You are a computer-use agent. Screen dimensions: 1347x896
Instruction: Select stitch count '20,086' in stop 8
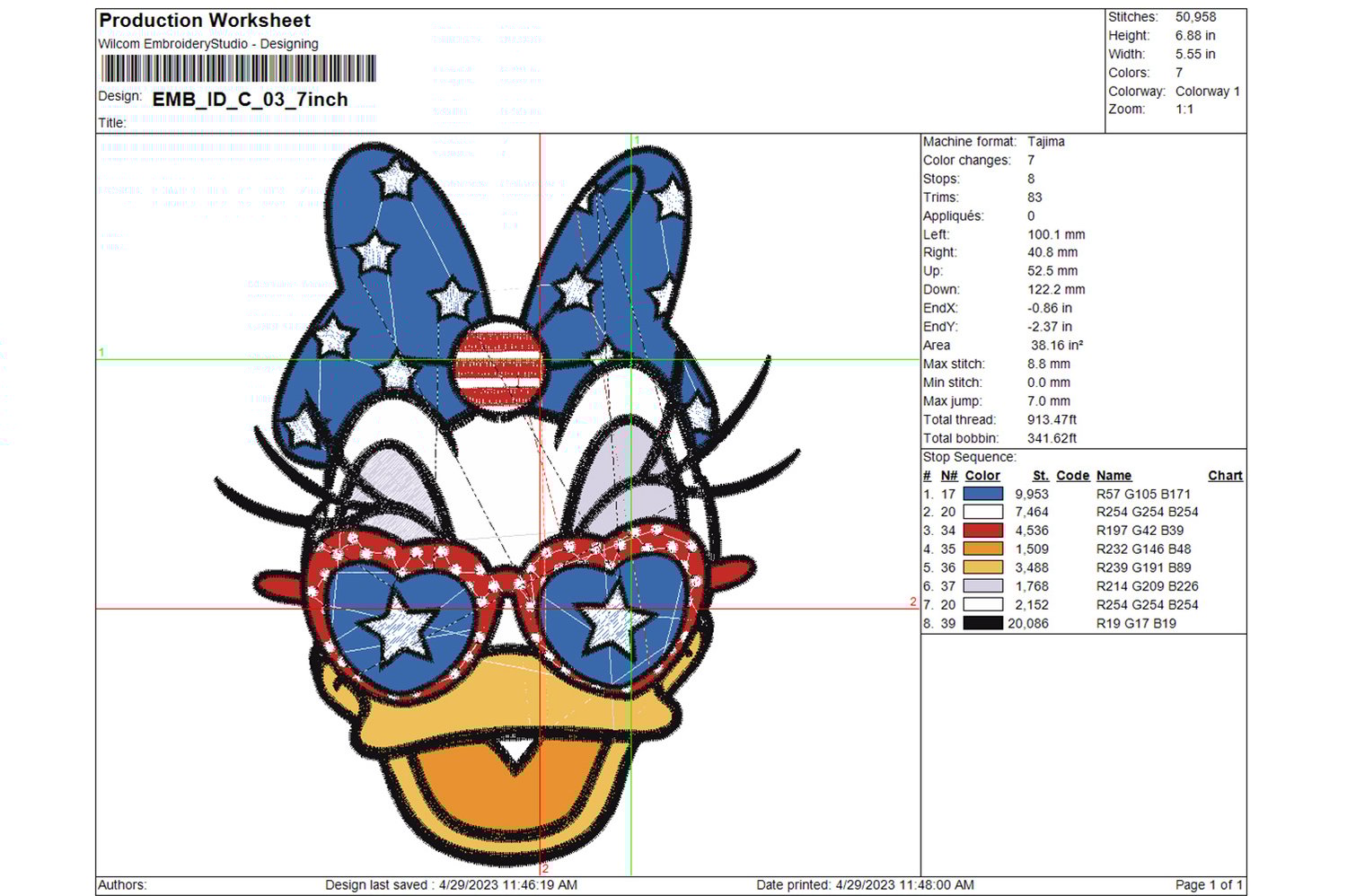[1028, 623]
